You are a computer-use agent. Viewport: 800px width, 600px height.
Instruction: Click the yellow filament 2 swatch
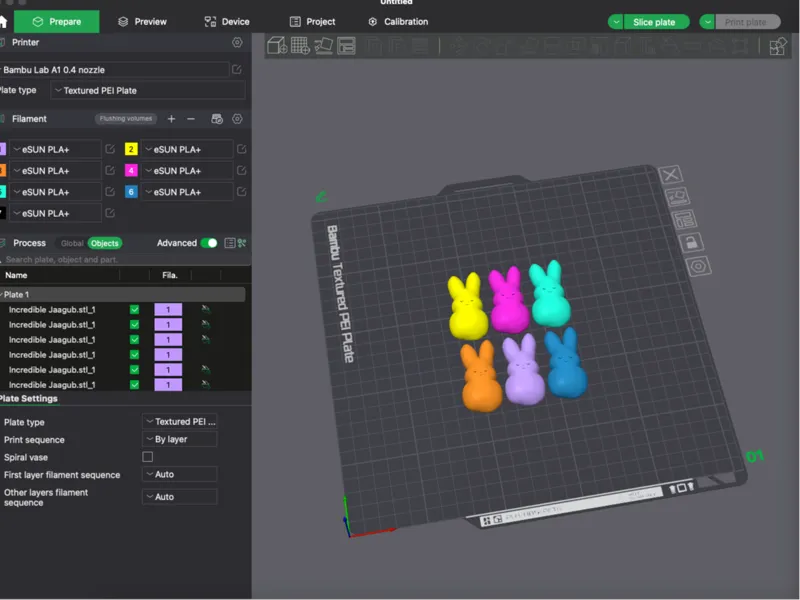click(131, 149)
